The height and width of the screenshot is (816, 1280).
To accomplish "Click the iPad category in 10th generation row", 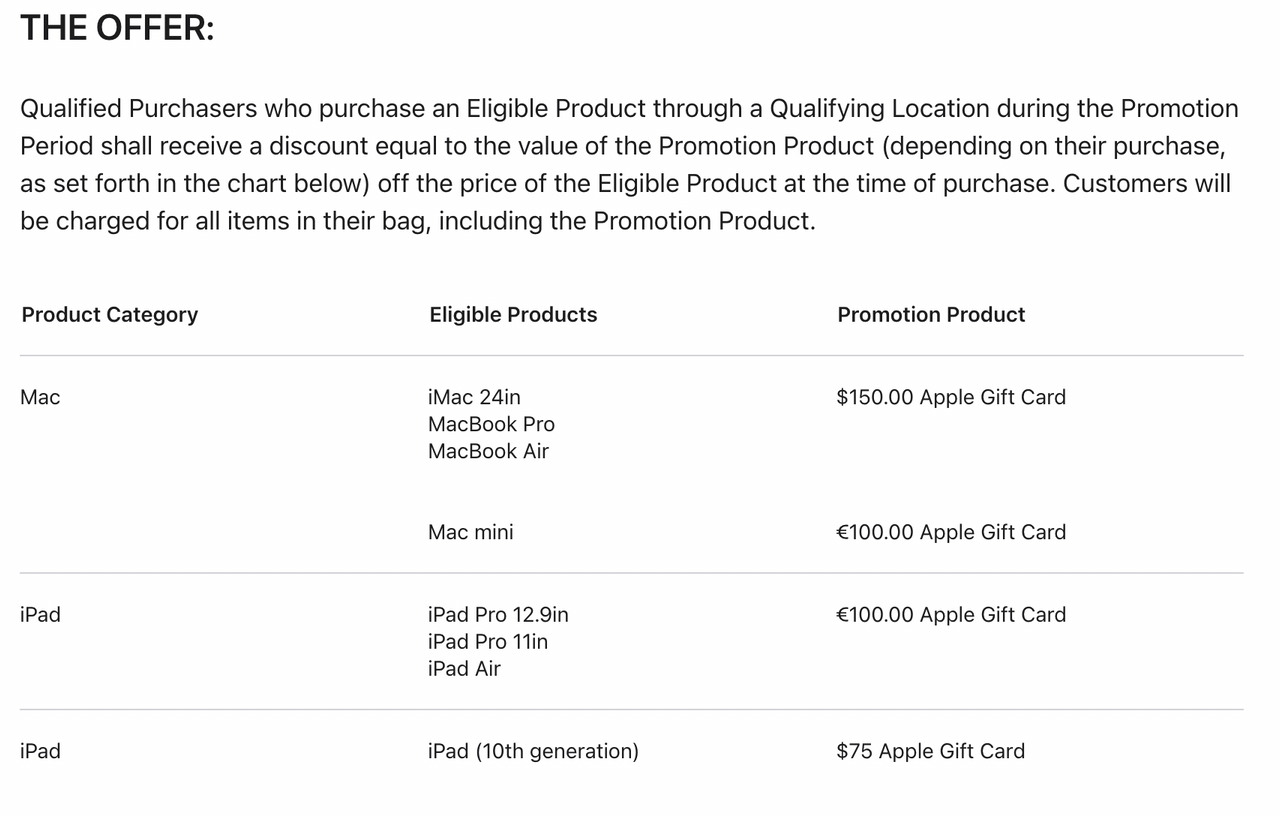I will [40, 751].
